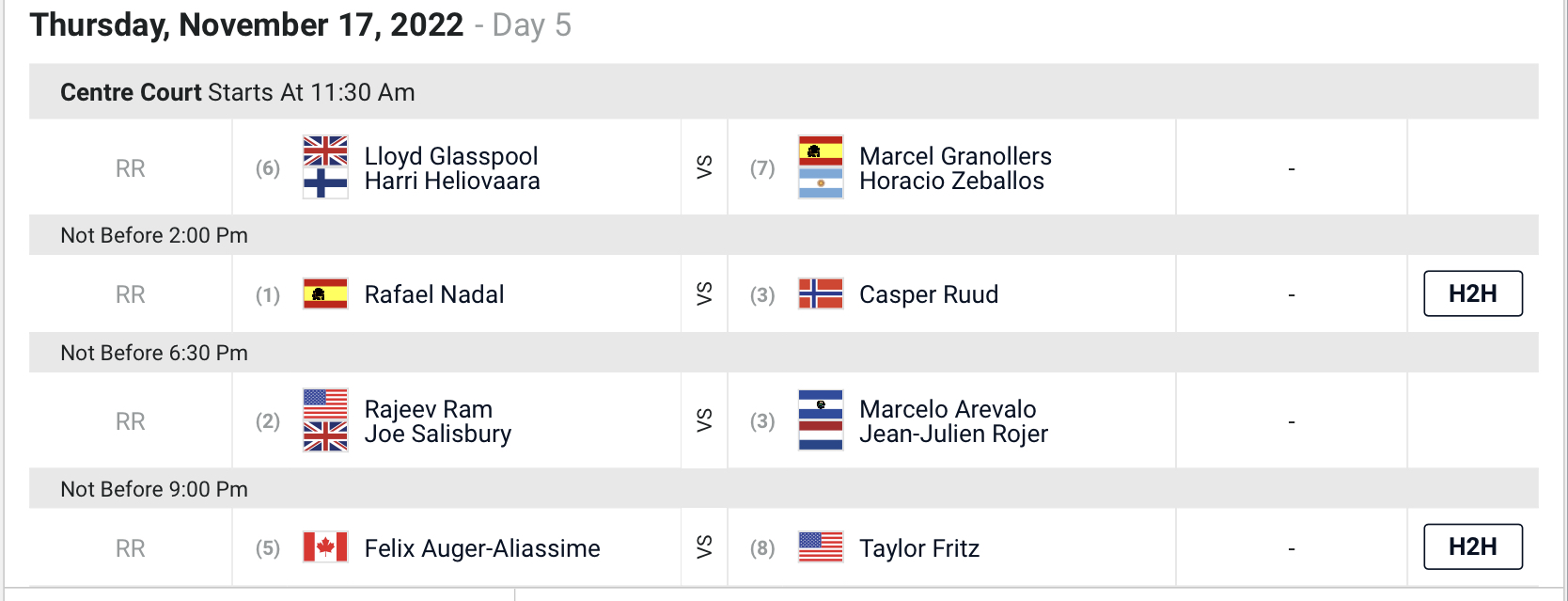The width and height of the screenshot is (1568, 601).
Task: Go to Felix Auger-Aliassime's profile
Action: tap(482, 548)
